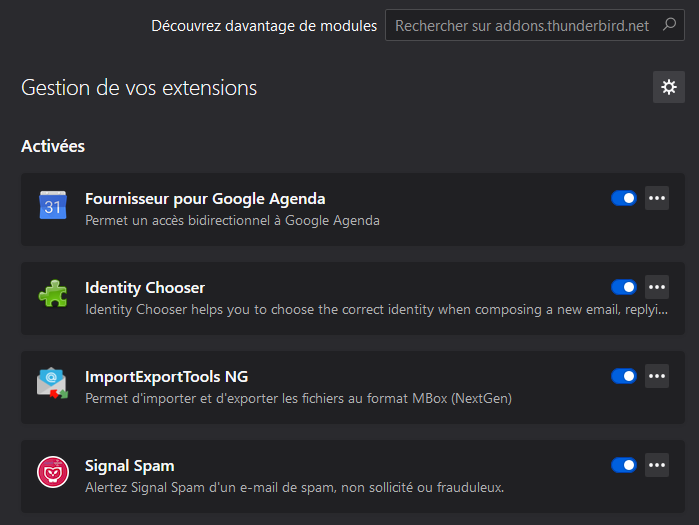Click the magnifier search icon
The image size is (699, 525).
[x=670, y=25]
